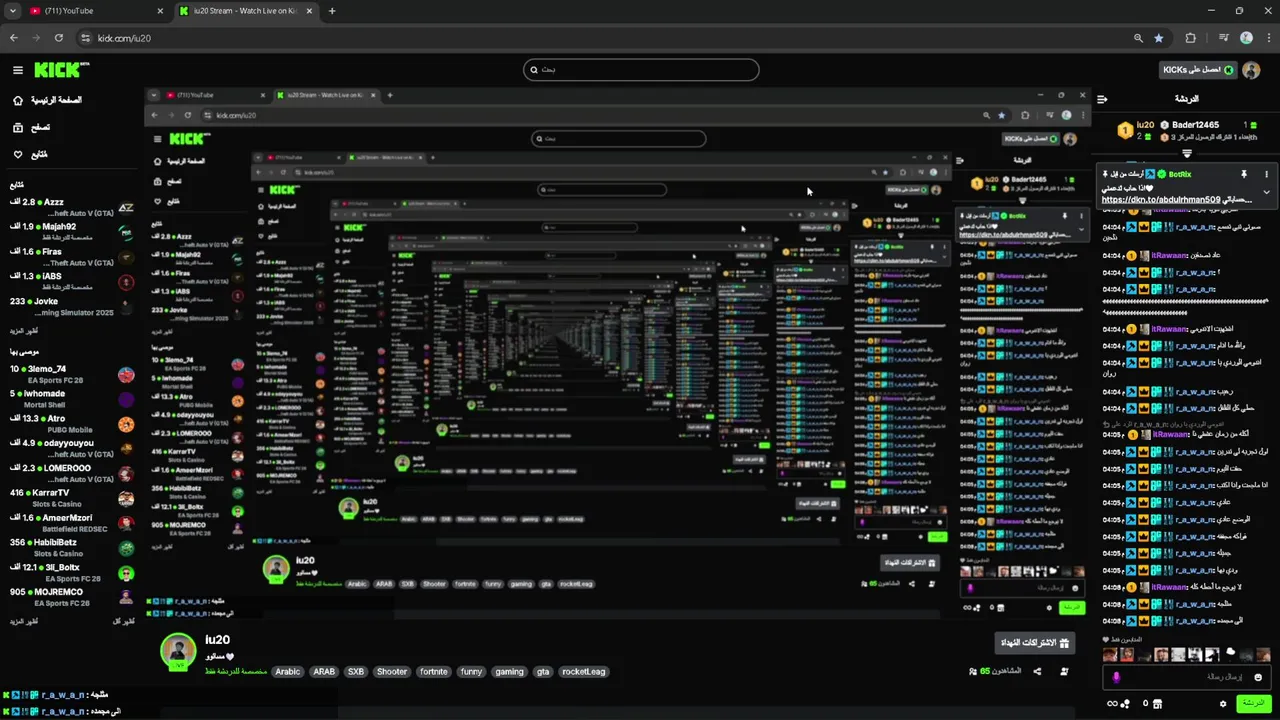The height and width of the screenshot is (720, 1280).
Task: Select the ARAB stream tag
Action: click(324, 672)
